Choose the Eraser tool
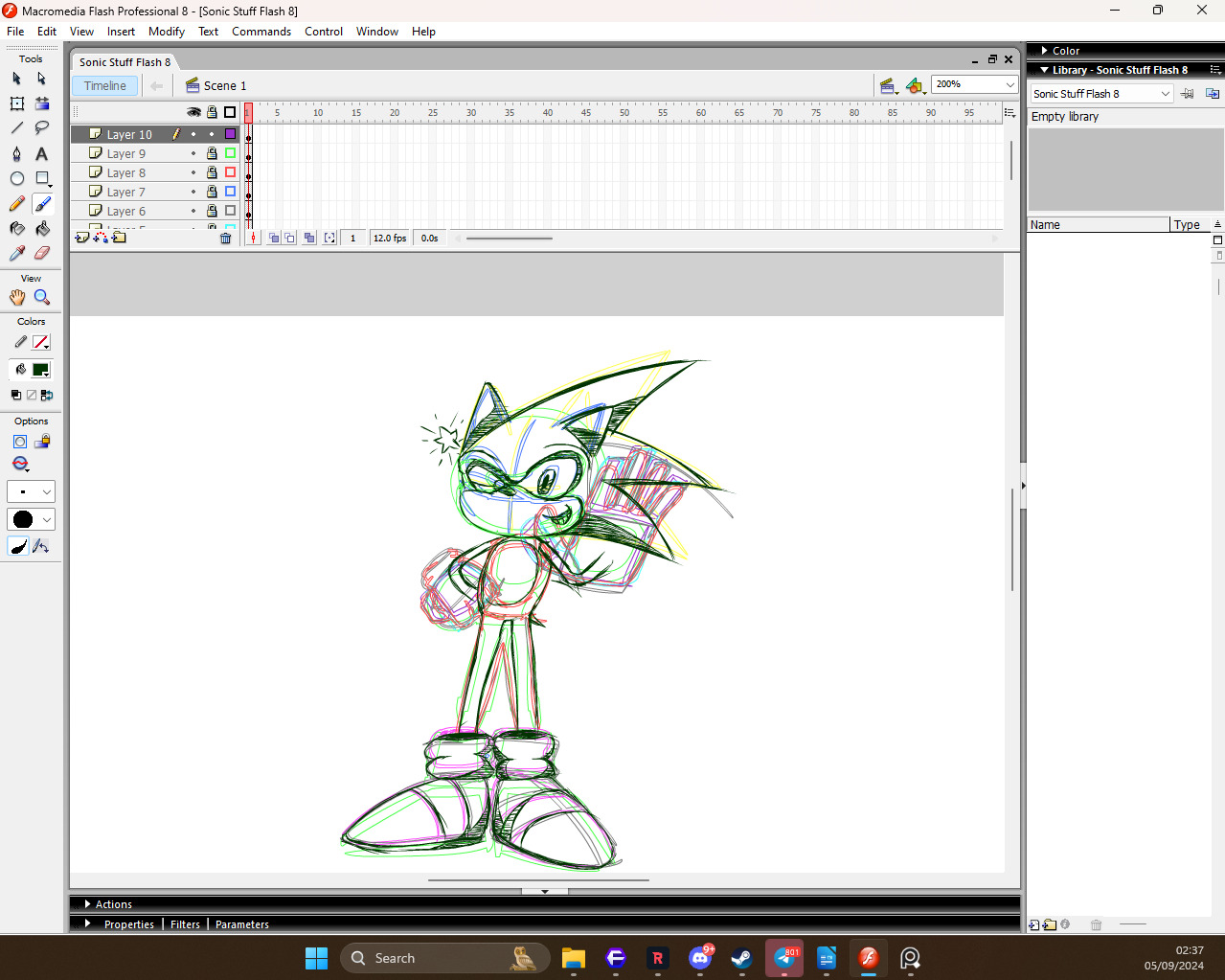The image size is (1225, 980). point(41,253)
